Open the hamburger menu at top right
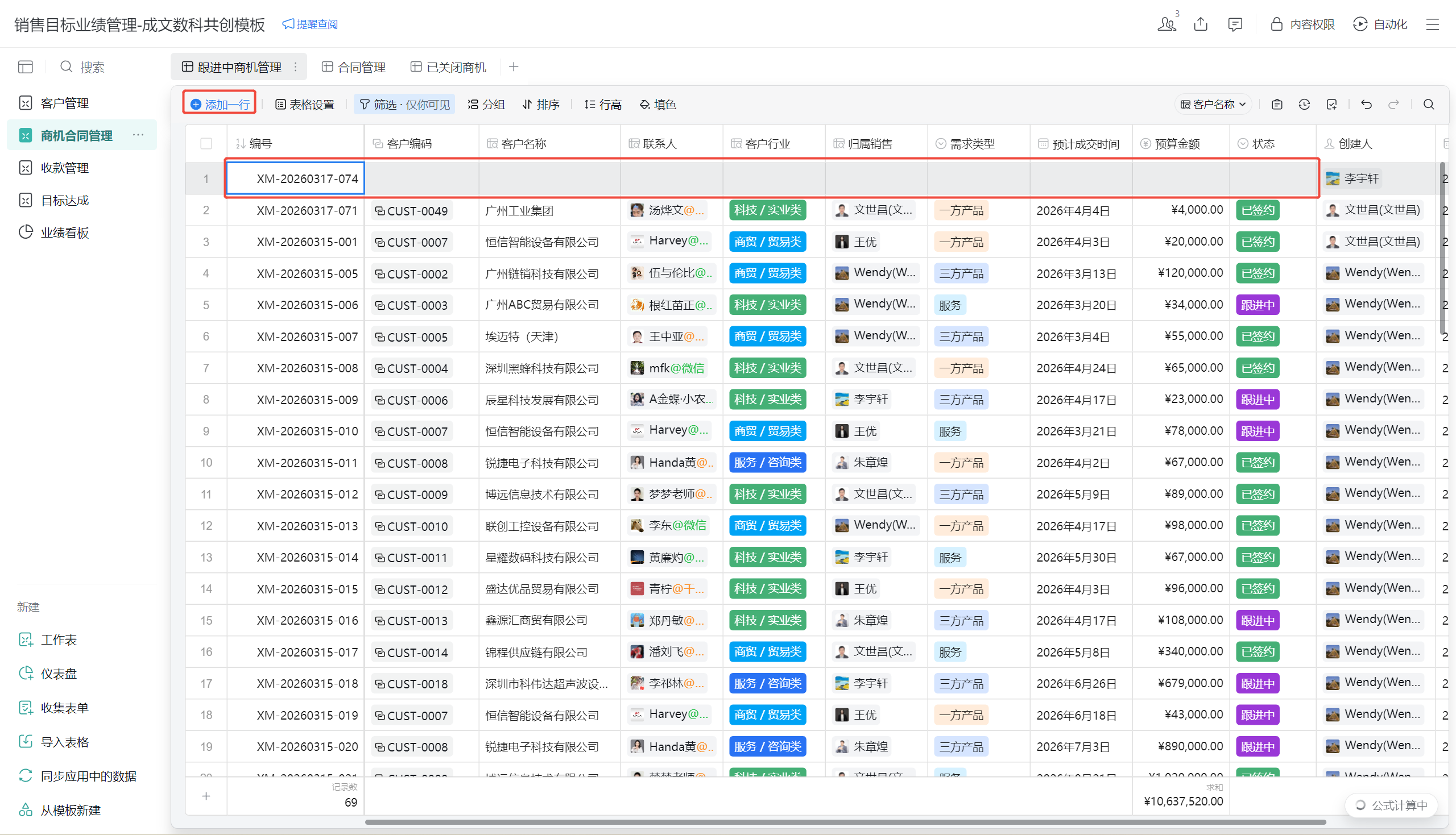The image size is (1456, 835). (x=1433, y=24)
